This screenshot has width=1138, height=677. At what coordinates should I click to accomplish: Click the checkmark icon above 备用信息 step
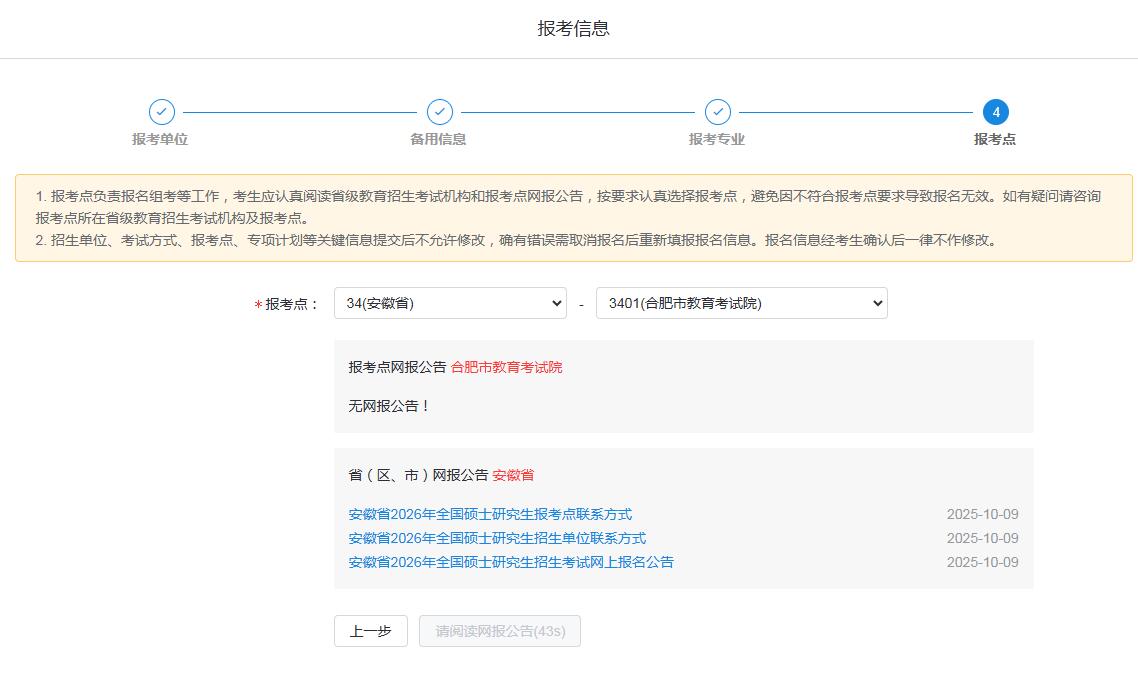(x=439, y=112)
